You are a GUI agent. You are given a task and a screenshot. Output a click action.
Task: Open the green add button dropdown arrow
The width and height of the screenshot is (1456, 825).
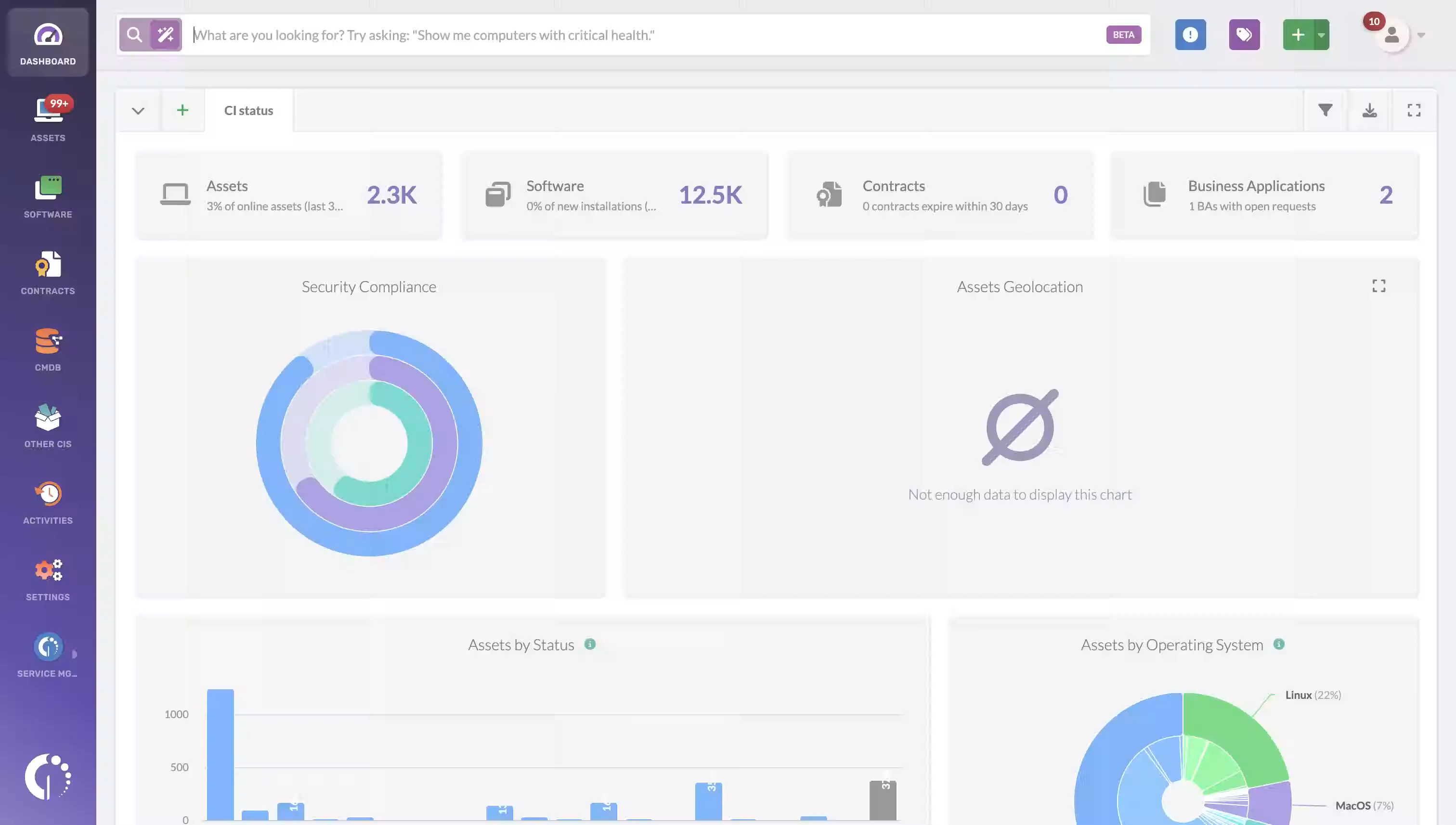(x=1321, y=35)
